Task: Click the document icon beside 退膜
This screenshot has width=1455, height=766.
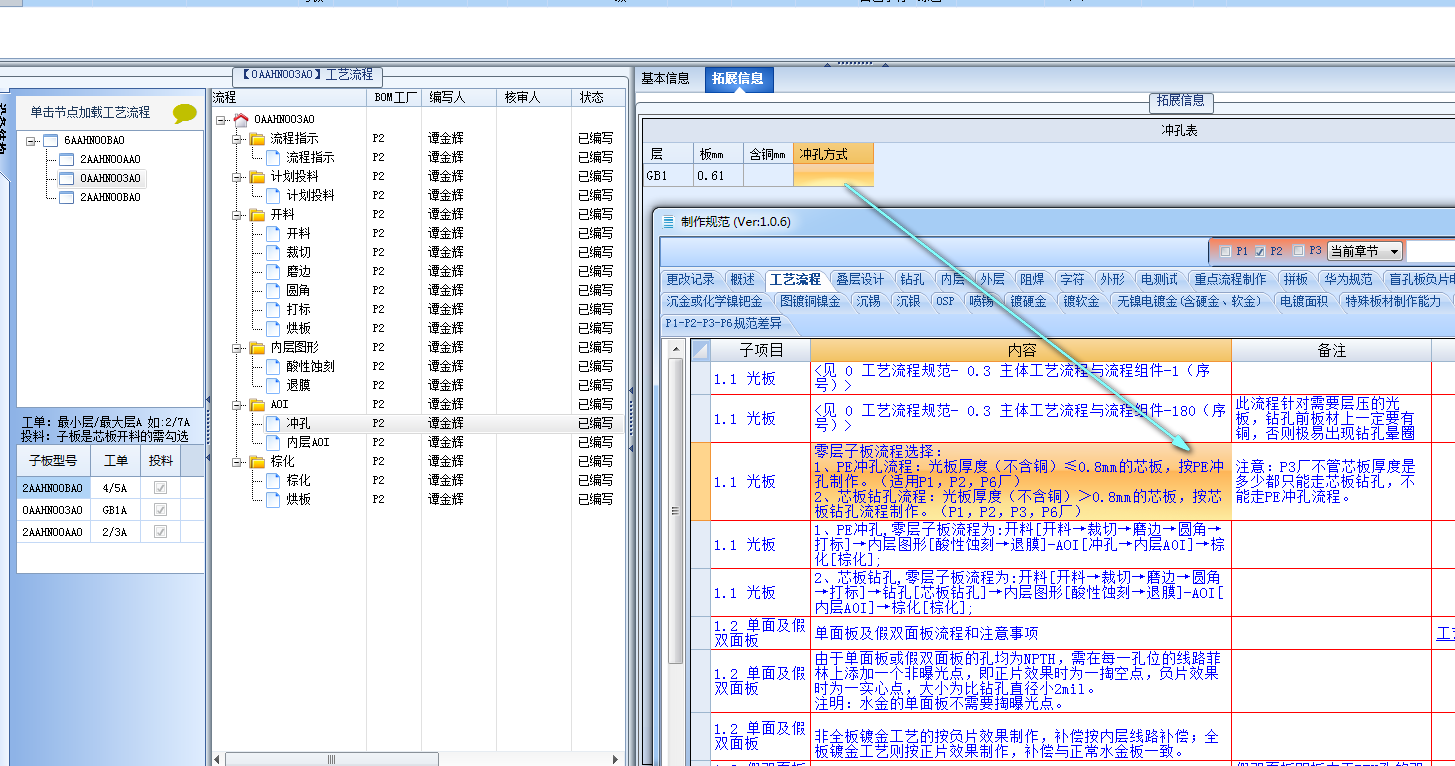Action: (273, 385)
